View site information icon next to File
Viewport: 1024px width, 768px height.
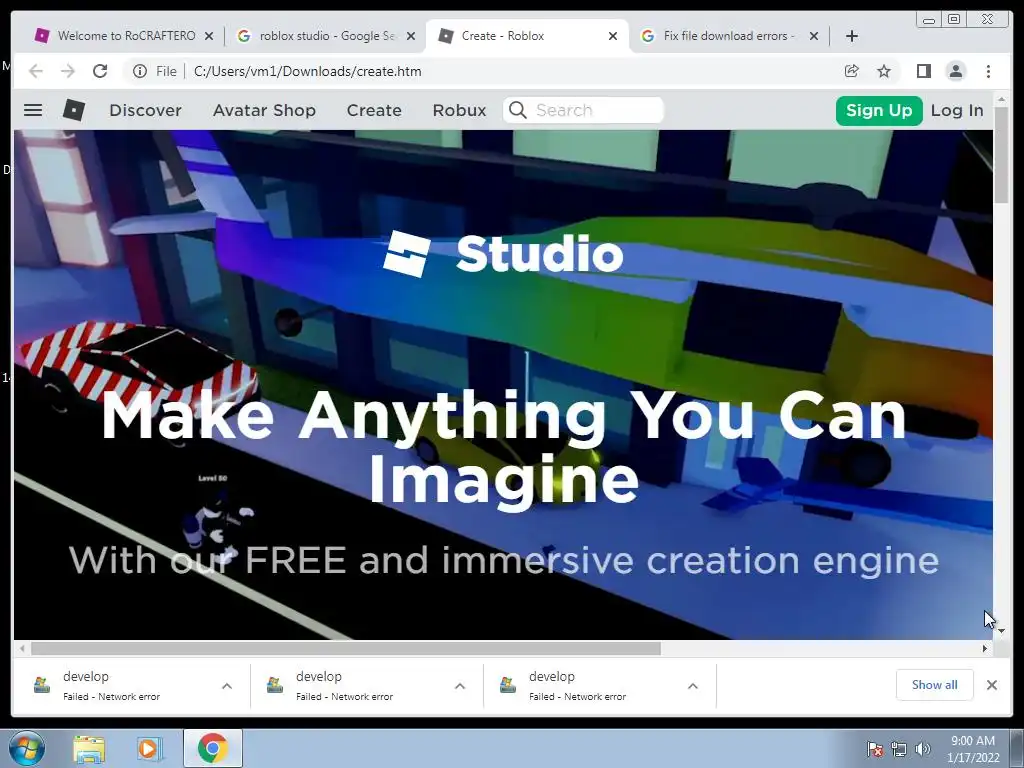(140, 71)
